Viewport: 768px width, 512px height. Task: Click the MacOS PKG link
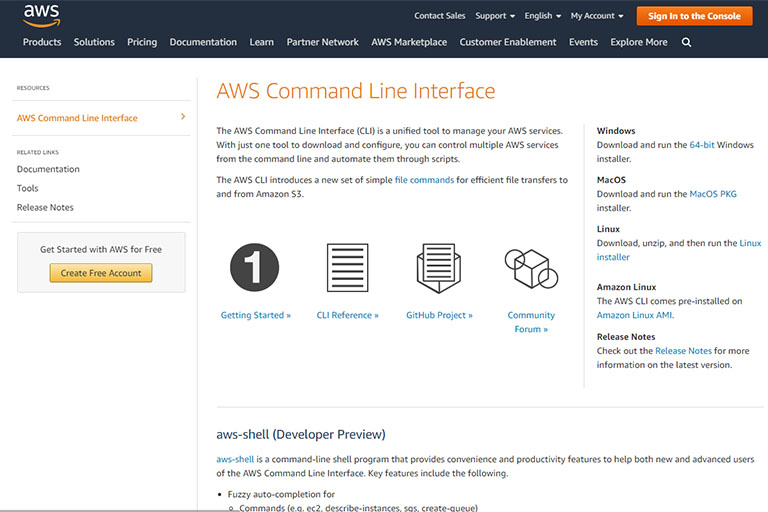(713, 194)
